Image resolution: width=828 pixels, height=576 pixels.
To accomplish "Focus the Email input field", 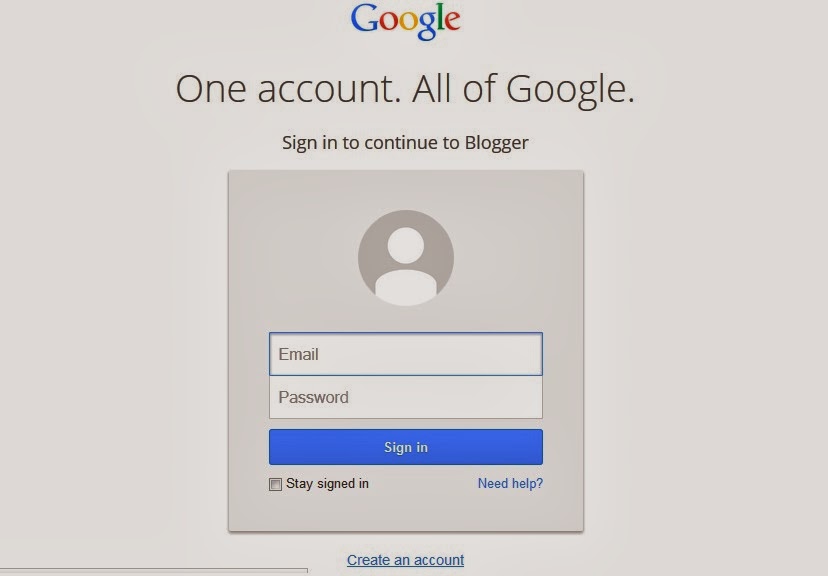I will click(406, 354).
